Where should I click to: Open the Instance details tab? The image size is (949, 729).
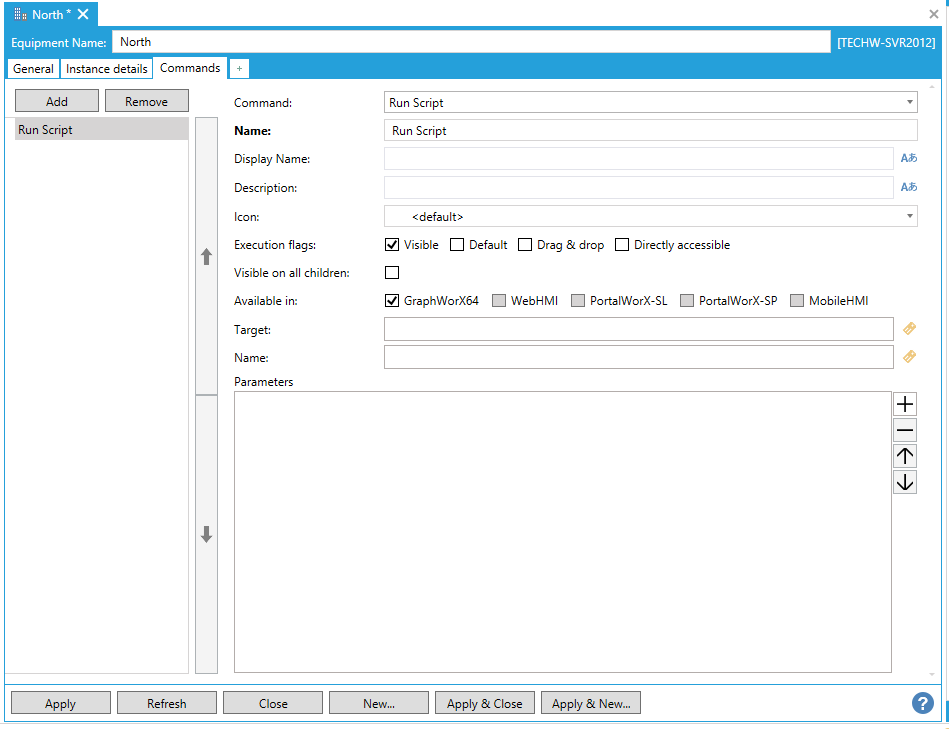coord(106,69)
